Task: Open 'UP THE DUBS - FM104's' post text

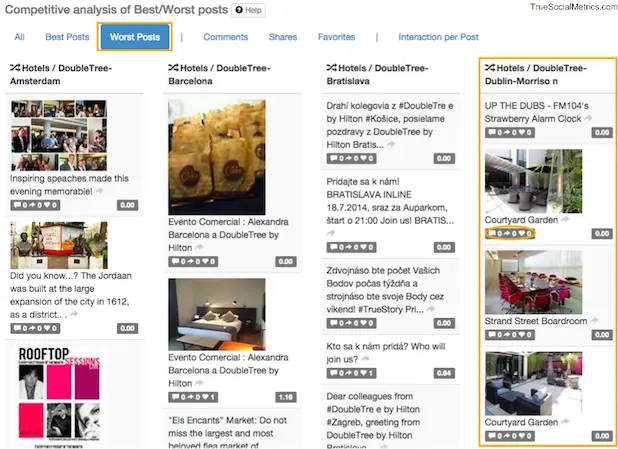Action: tap(536, 112)
